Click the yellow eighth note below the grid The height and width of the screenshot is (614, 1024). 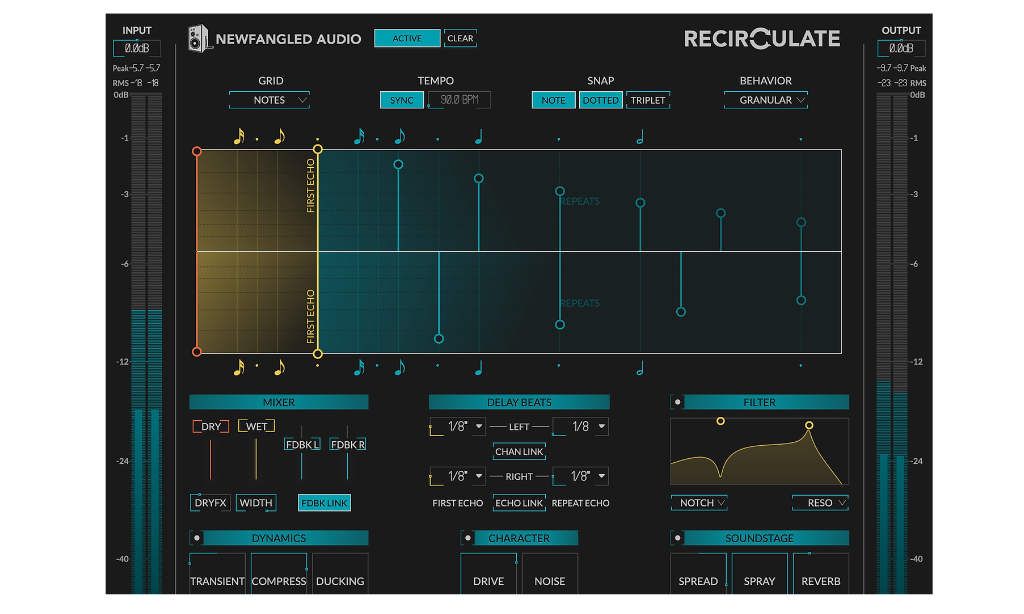point(280,367)
